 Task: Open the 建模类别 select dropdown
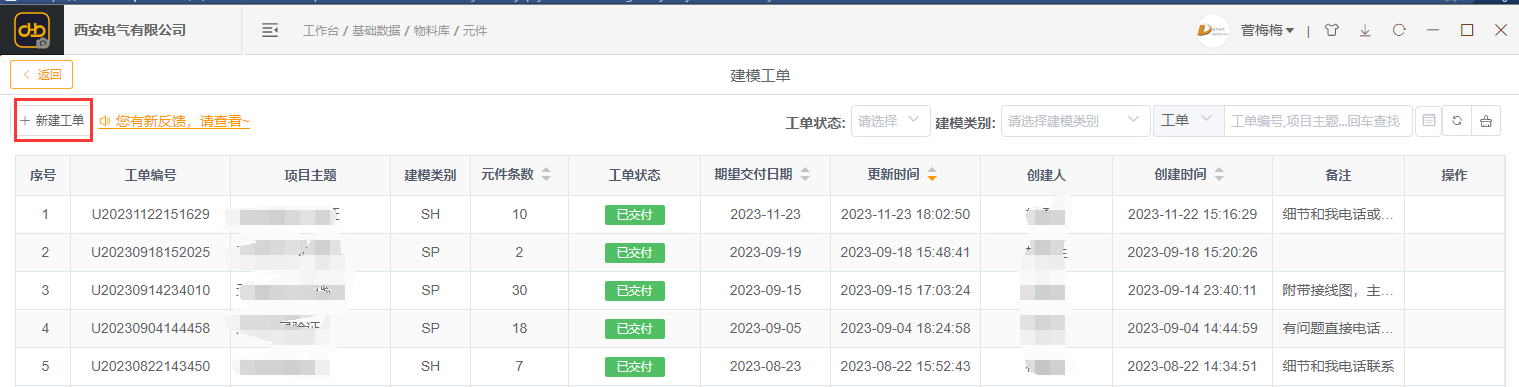point(1075,121)
